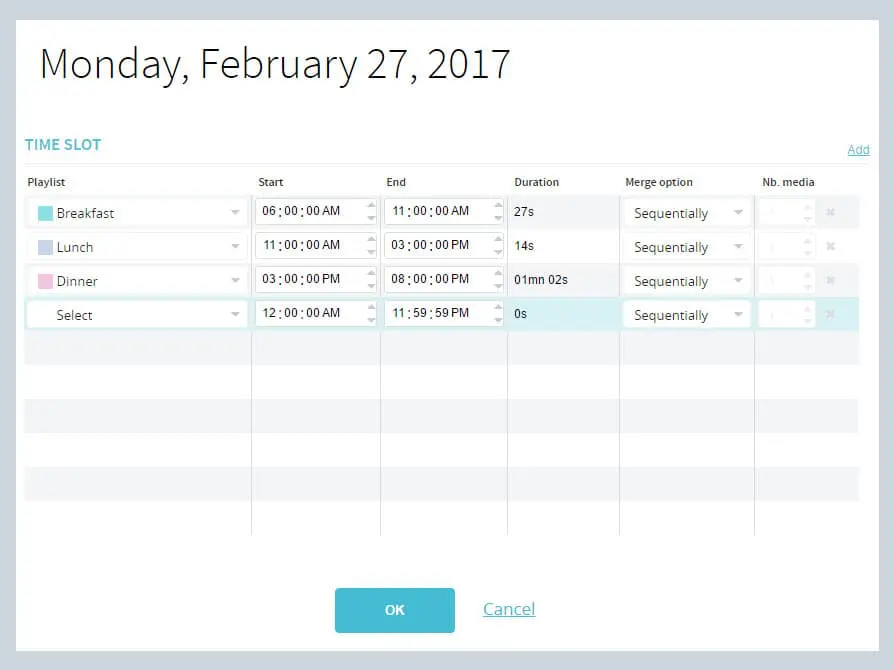893x670 pixels.
Task: Click the pink Dinner color swatch
Action: [x=45, y=281]
